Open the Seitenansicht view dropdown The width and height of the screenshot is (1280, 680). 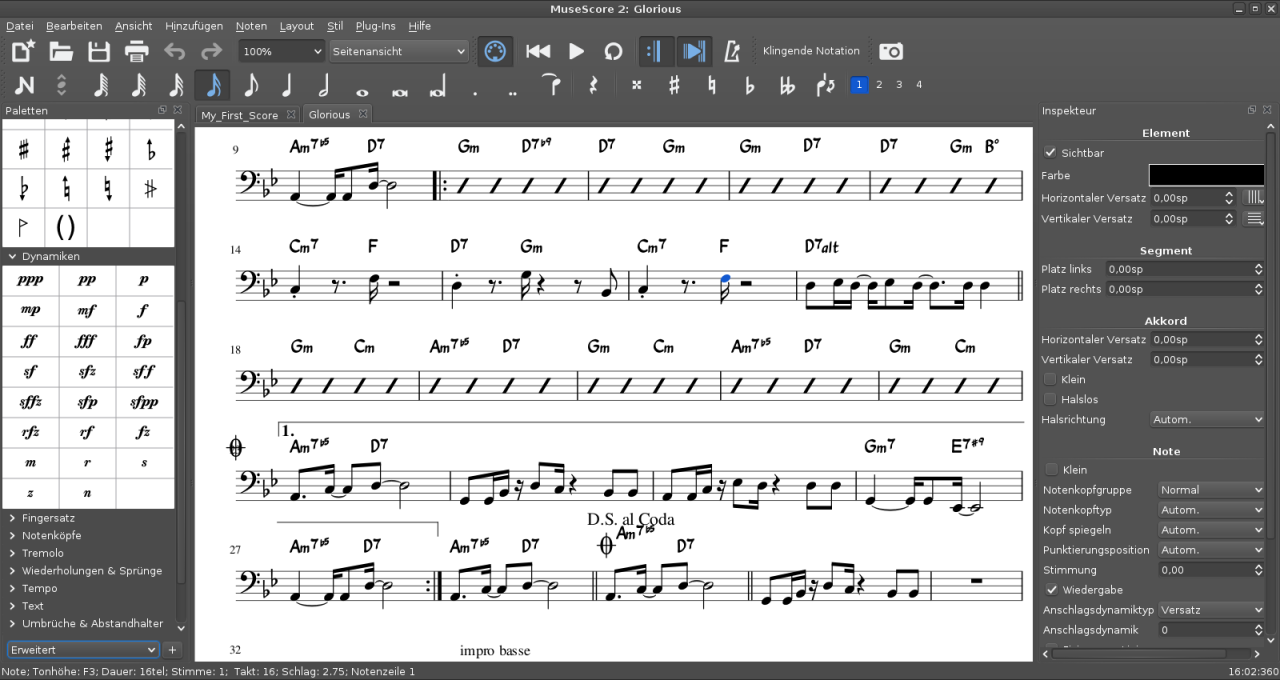tap(399, 51)
